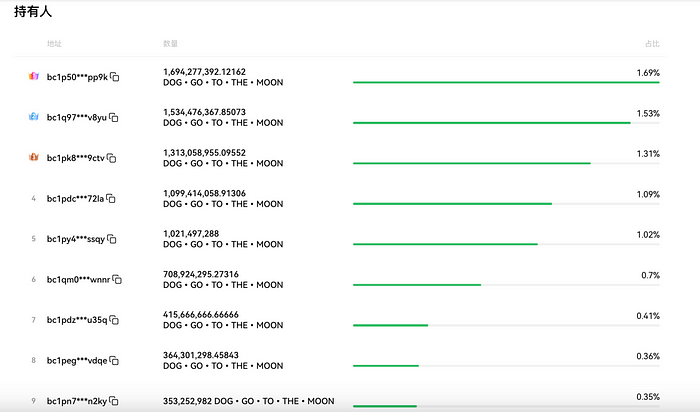Click the second-place rank medal icon
Screen dimensions: 700x412
(33, 117)
